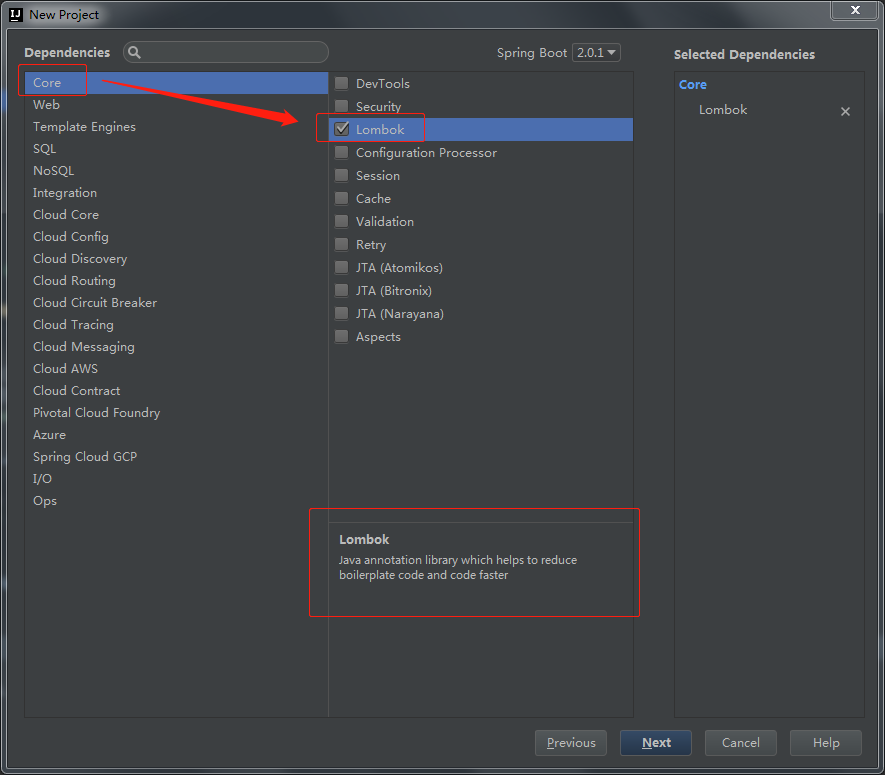Open the Integration category
Screen dimensions: 885x775
pos(176,192)
